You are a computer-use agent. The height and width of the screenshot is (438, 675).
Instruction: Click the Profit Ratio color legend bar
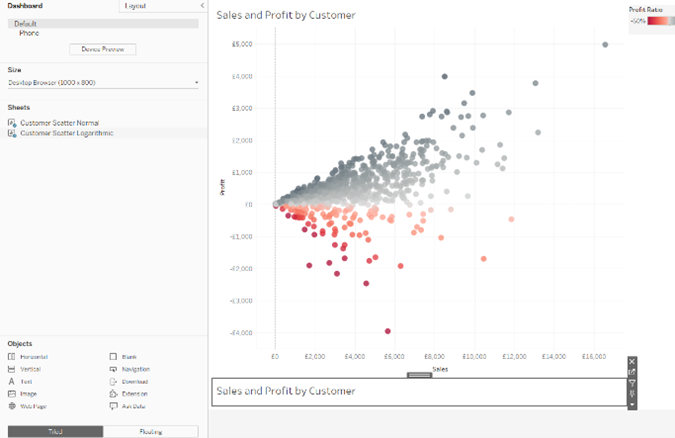pos(650,19)
